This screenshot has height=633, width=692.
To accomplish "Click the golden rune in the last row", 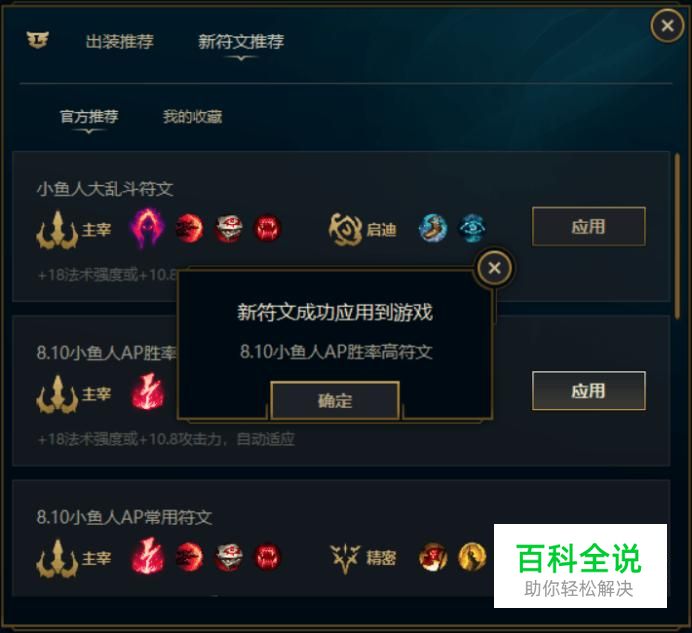I will (x=472, y=557).
